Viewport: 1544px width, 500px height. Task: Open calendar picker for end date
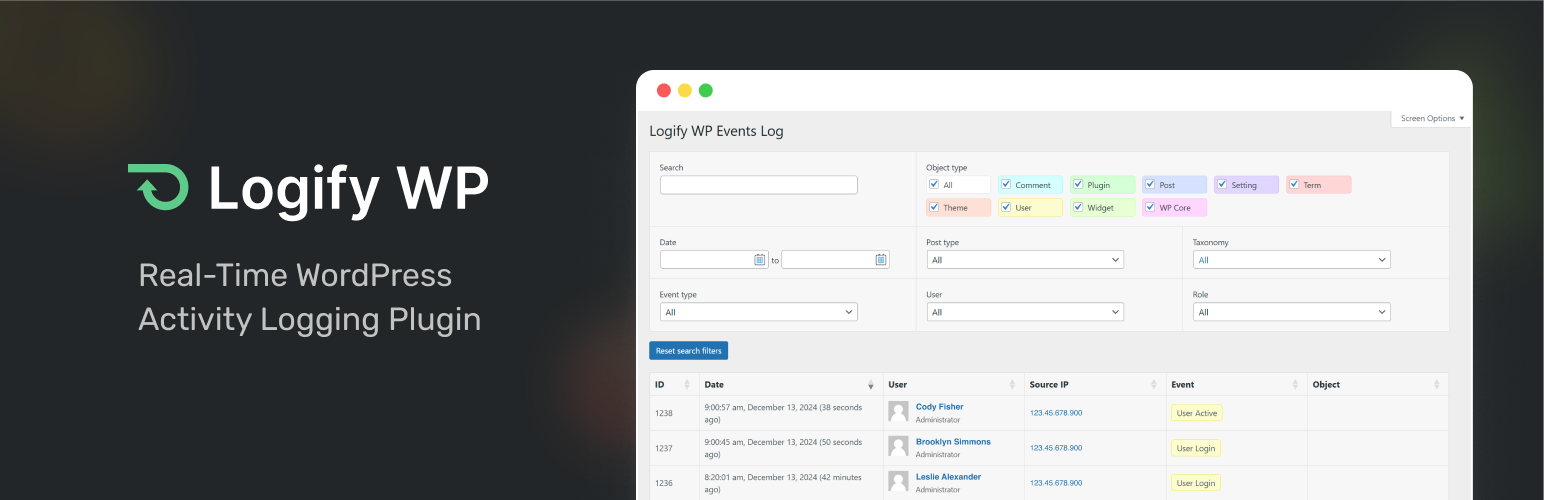(x=881, y=260)
